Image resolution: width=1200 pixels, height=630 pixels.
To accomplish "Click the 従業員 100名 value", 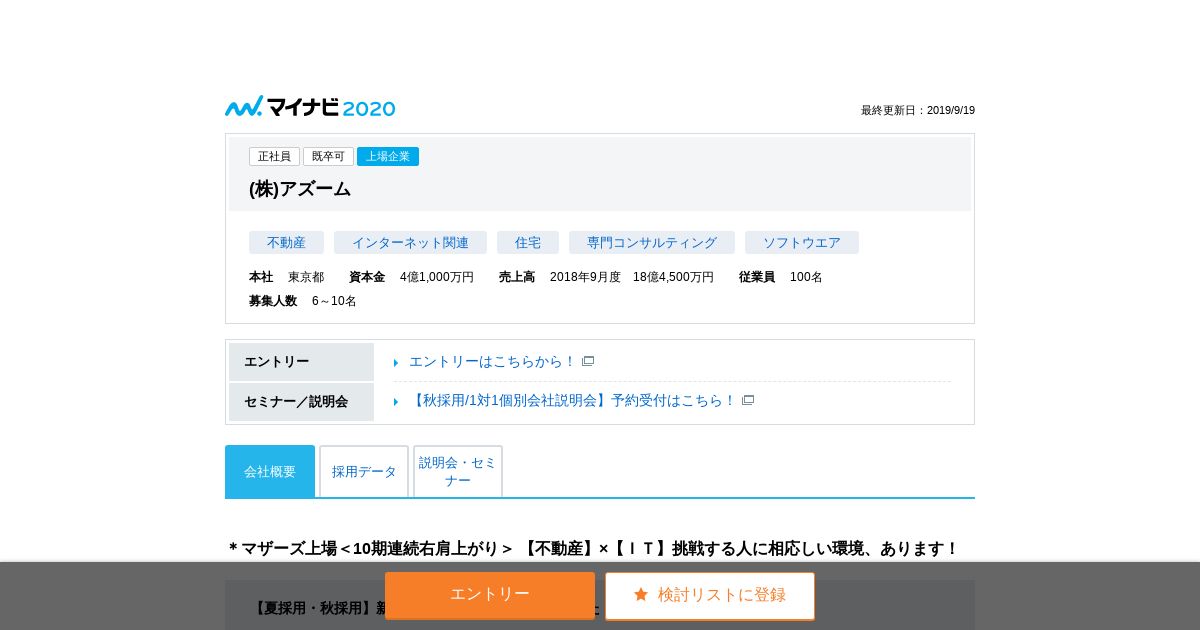I will pos(806,277).
